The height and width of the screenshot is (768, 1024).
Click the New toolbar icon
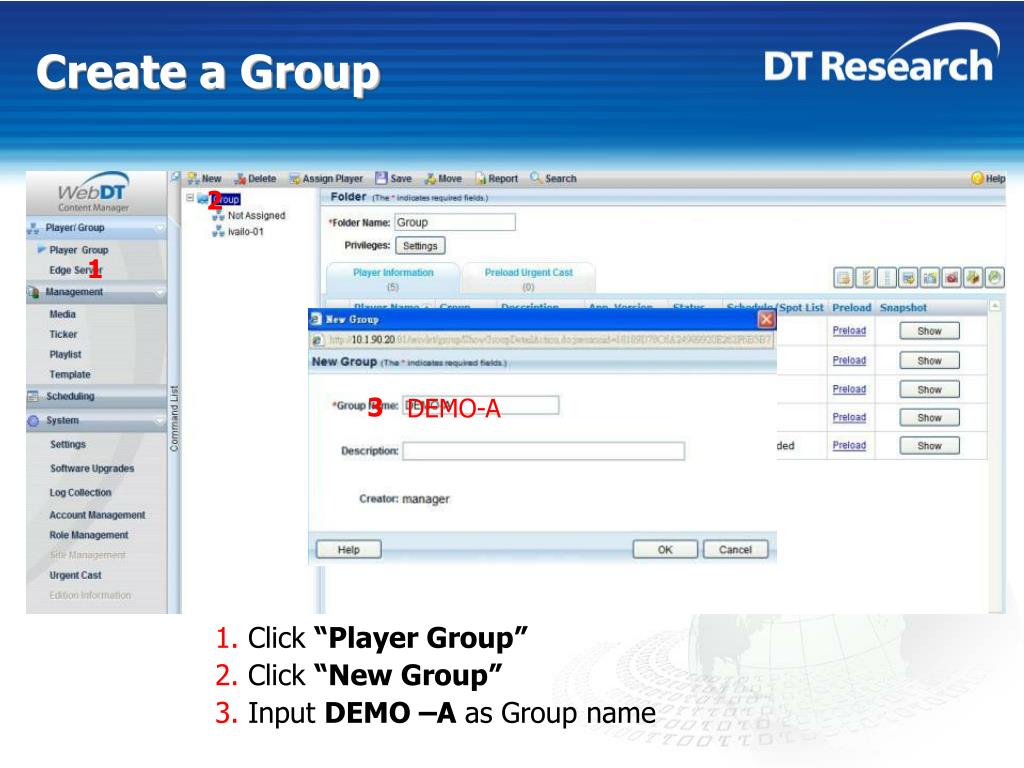click(193, 178)
